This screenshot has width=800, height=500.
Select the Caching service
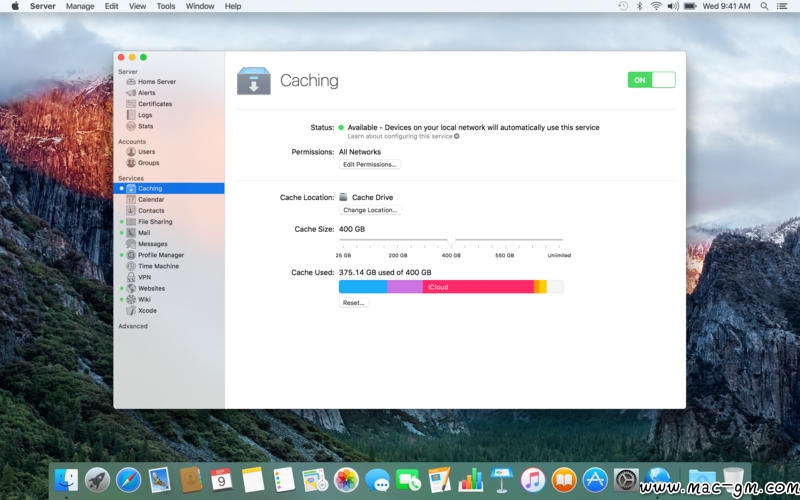pyautogui.click(x=169, y=188)
